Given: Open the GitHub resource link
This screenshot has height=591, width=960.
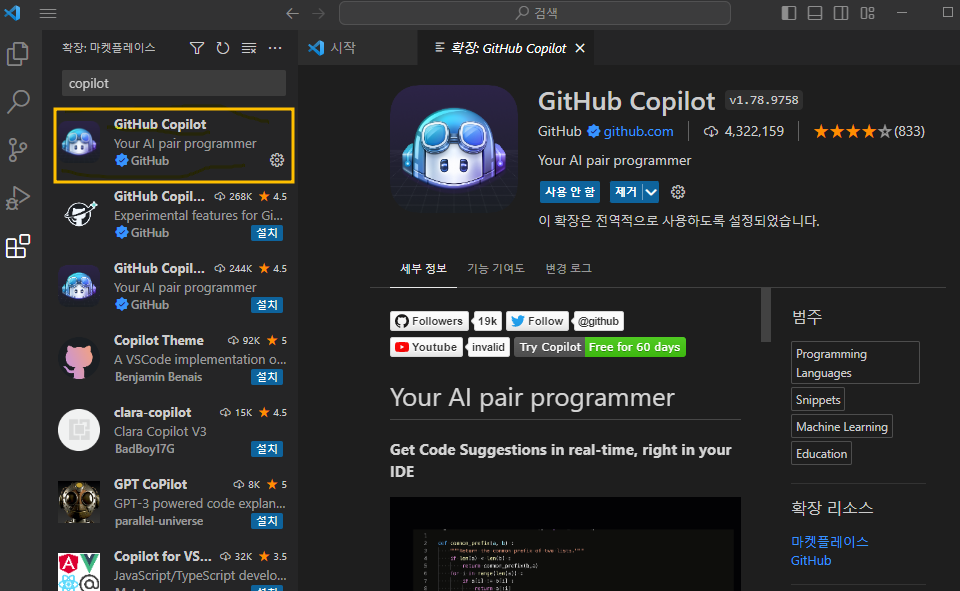Looking at the screenshot, I should coord(811,560).
